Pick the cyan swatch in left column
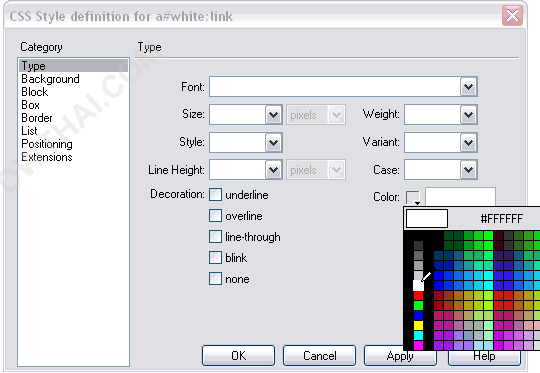Viewport: 540px width, 373px height. coord(418,335)
